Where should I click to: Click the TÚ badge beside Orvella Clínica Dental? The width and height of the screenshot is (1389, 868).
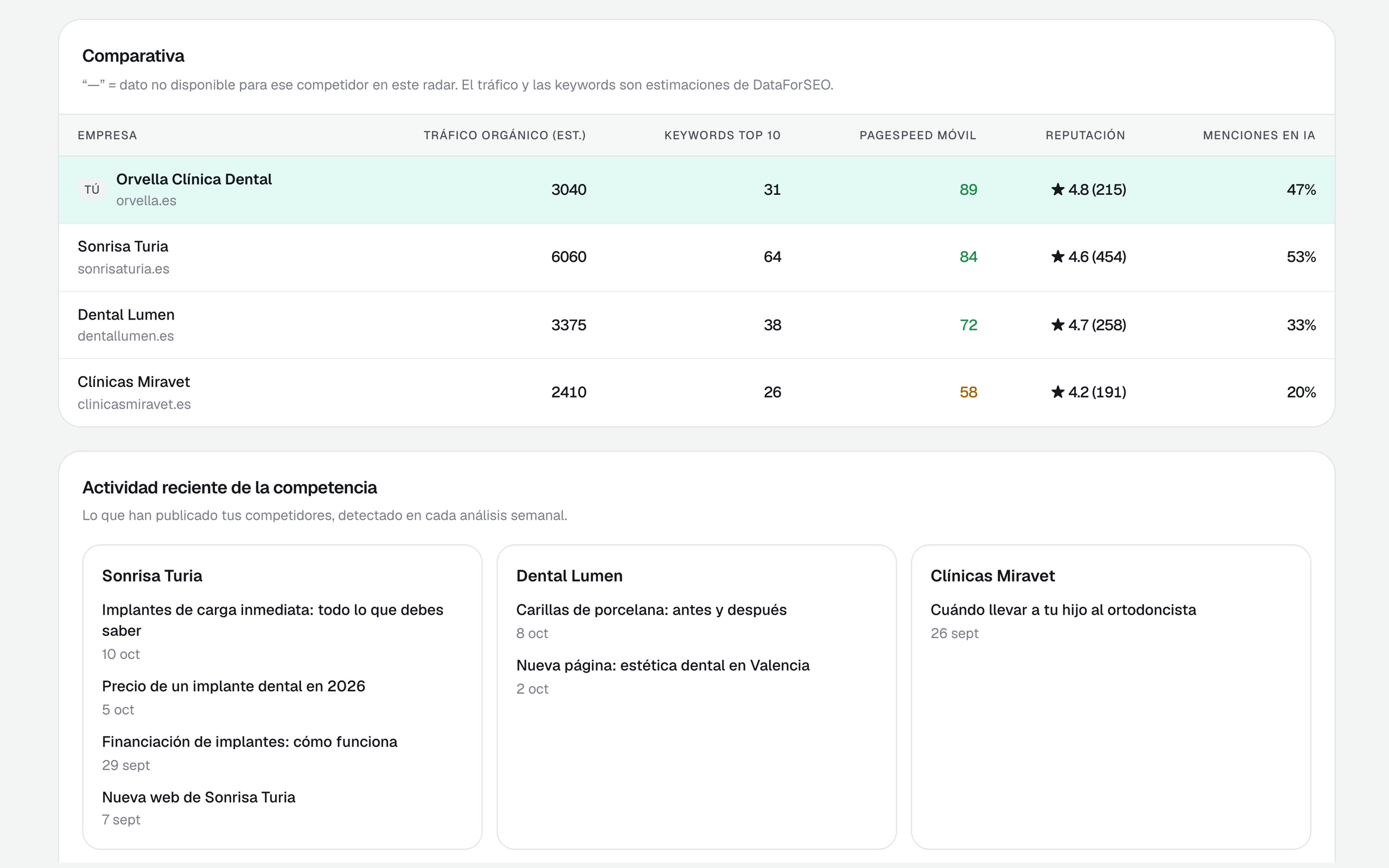[x=92, y=189]
